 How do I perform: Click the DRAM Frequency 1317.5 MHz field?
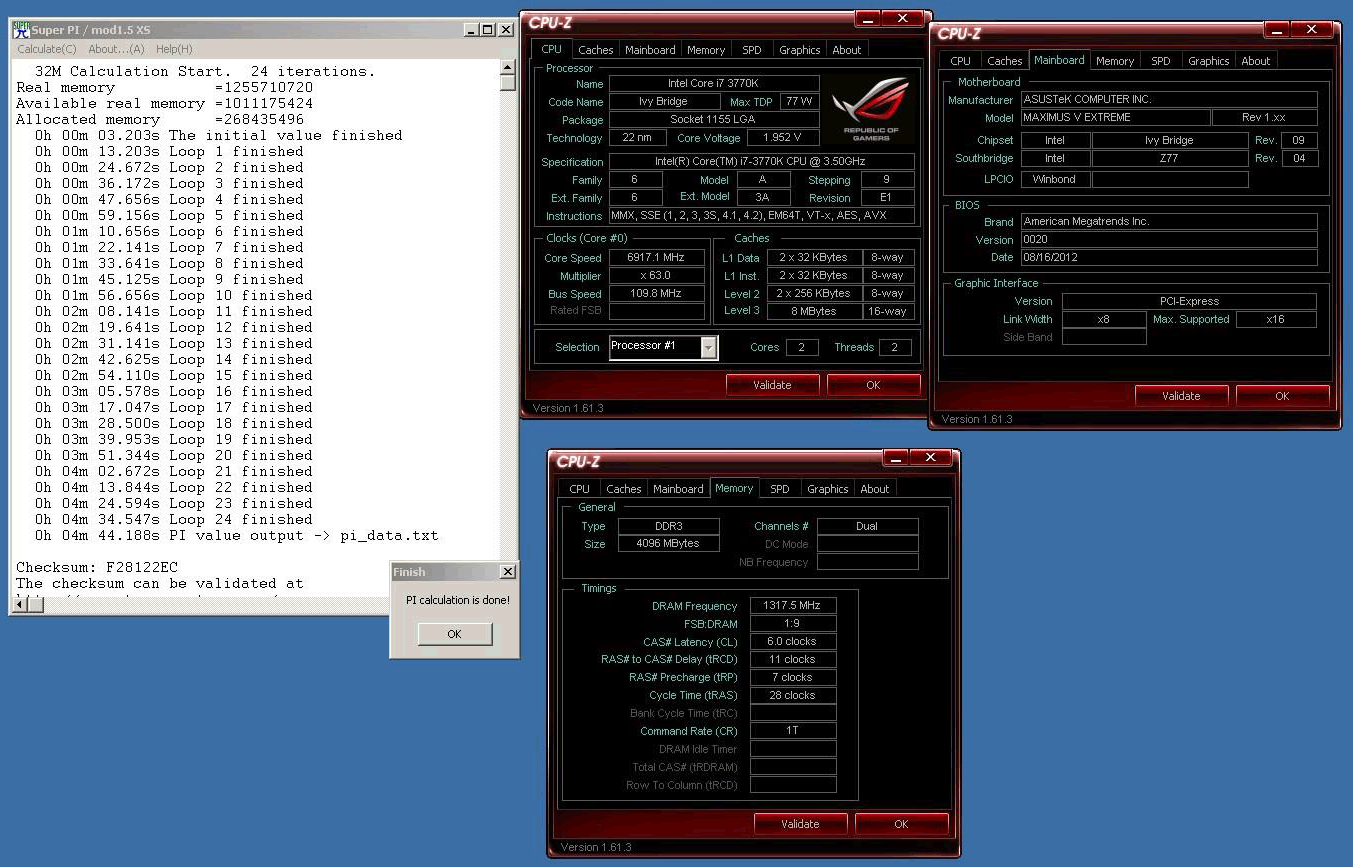[793, 606]
